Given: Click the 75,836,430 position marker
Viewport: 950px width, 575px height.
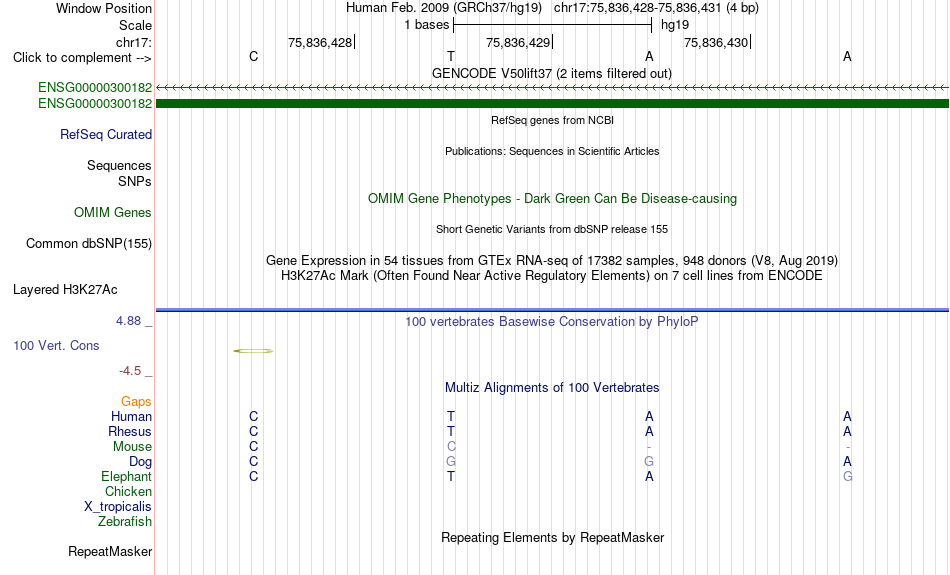Looking at the screenshot, I should [x=716, y=42].
